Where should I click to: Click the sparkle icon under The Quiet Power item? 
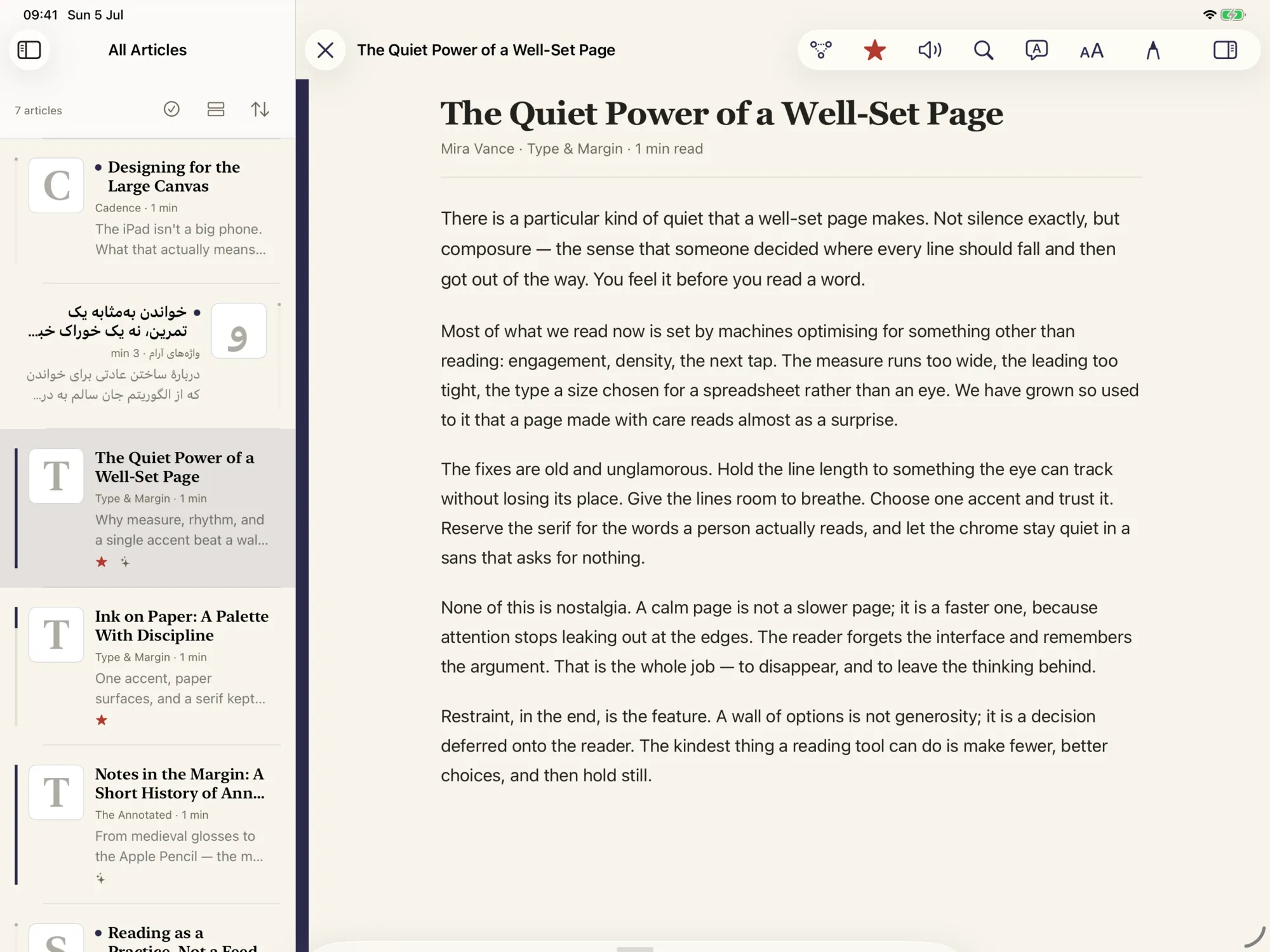tap(124, 562)
